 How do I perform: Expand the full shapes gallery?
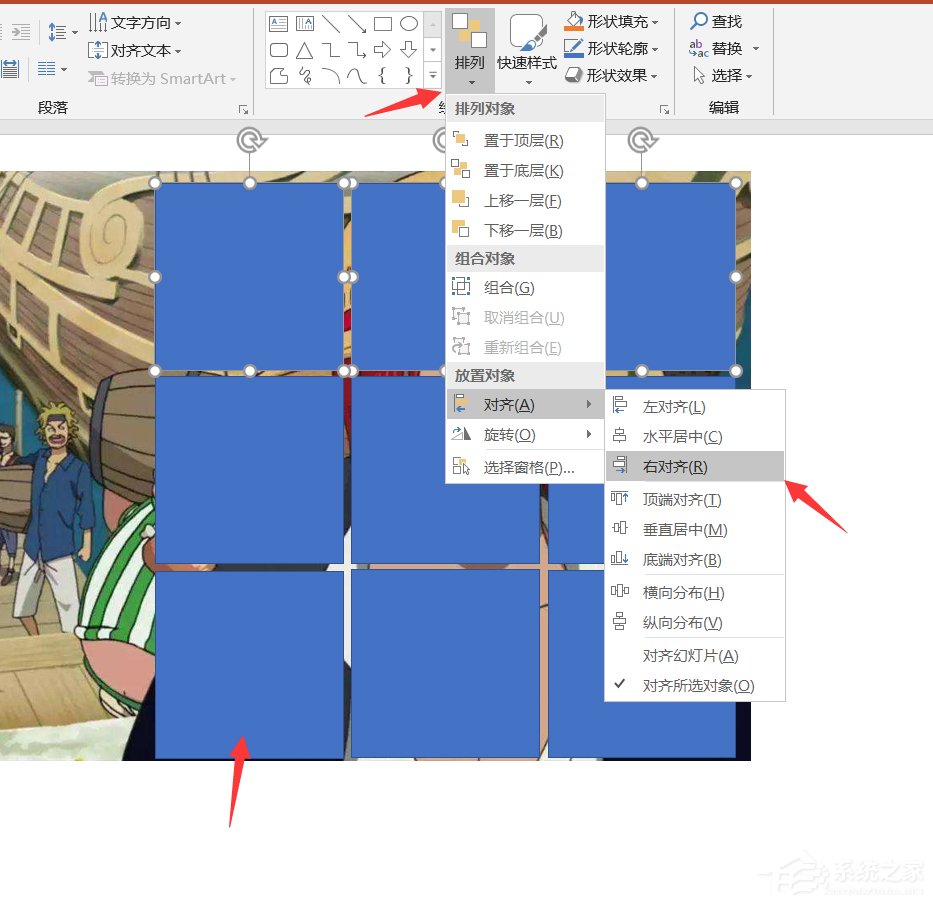coord(433,76)
